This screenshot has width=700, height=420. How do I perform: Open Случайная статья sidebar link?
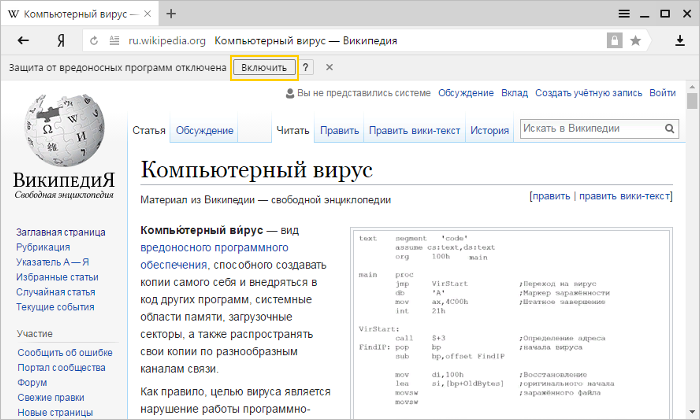tap(56, 292)
